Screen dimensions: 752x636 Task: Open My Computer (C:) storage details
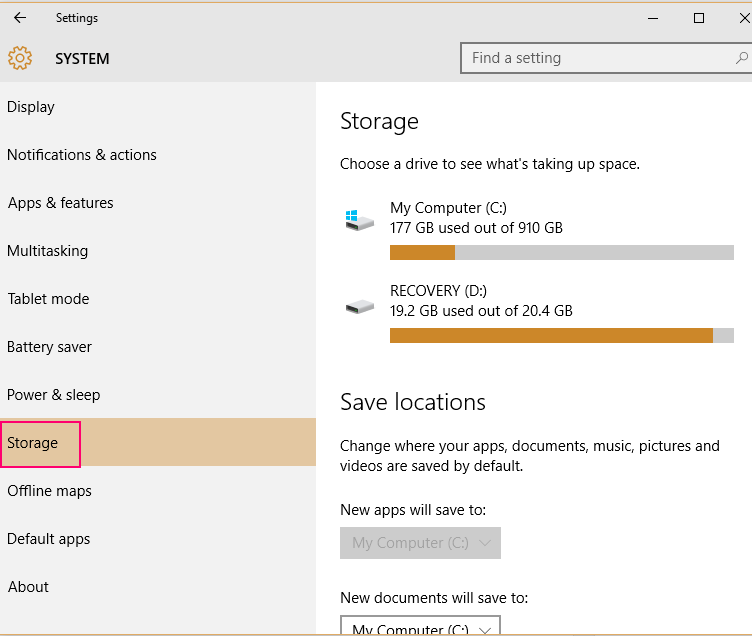539,230
